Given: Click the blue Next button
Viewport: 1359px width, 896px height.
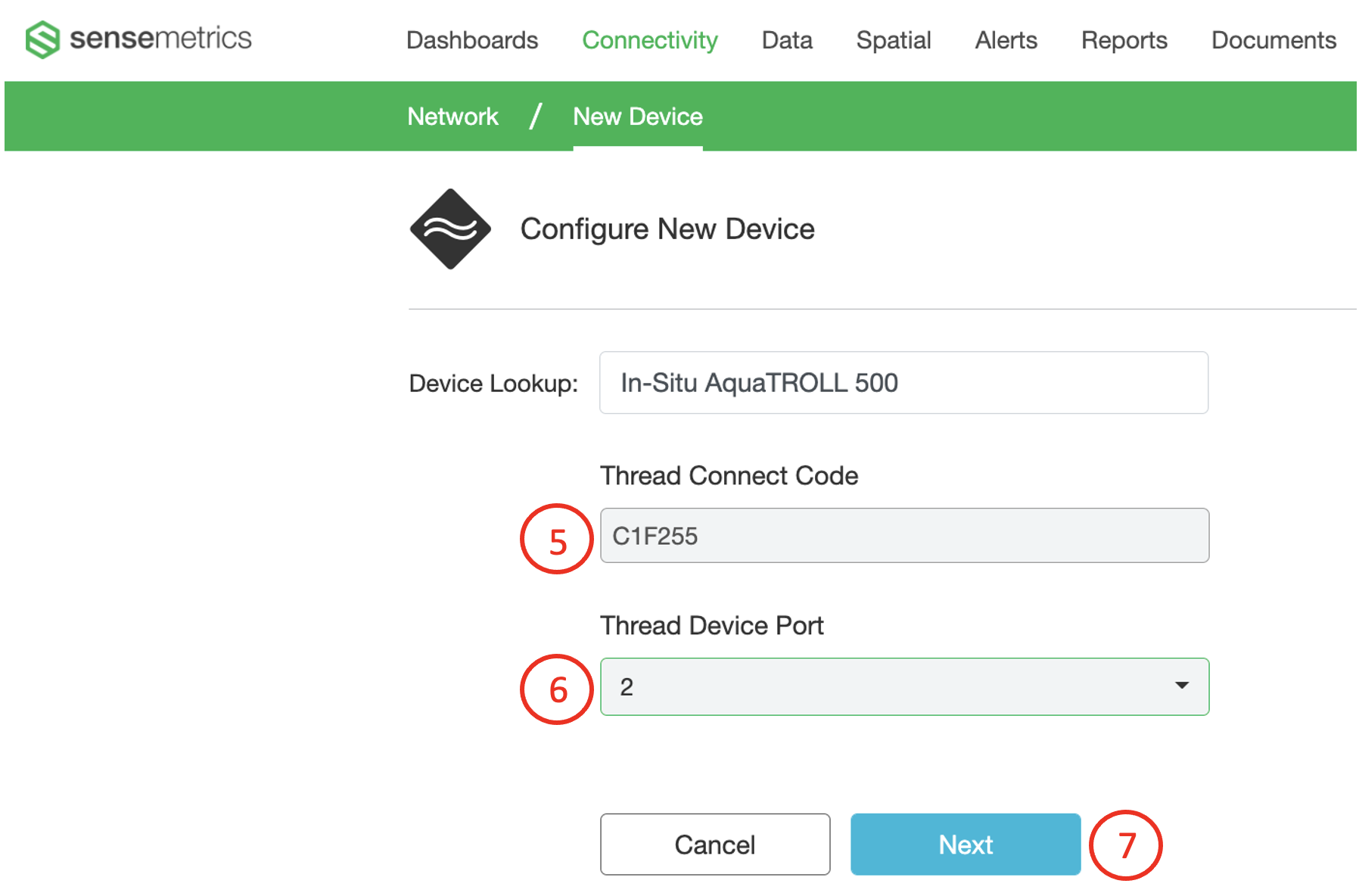Looking at the screenshot, I should (966, 845).
